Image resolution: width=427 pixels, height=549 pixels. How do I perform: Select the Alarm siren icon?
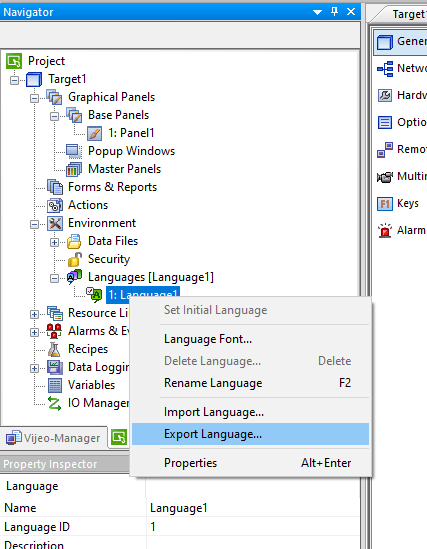[x=385, y=230]
